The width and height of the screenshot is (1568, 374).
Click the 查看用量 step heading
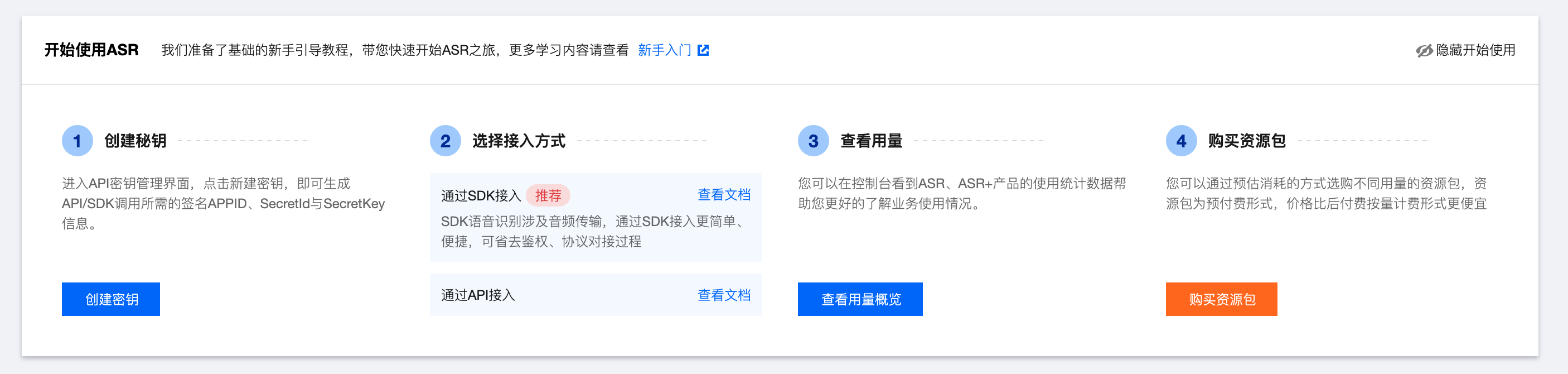871,141
